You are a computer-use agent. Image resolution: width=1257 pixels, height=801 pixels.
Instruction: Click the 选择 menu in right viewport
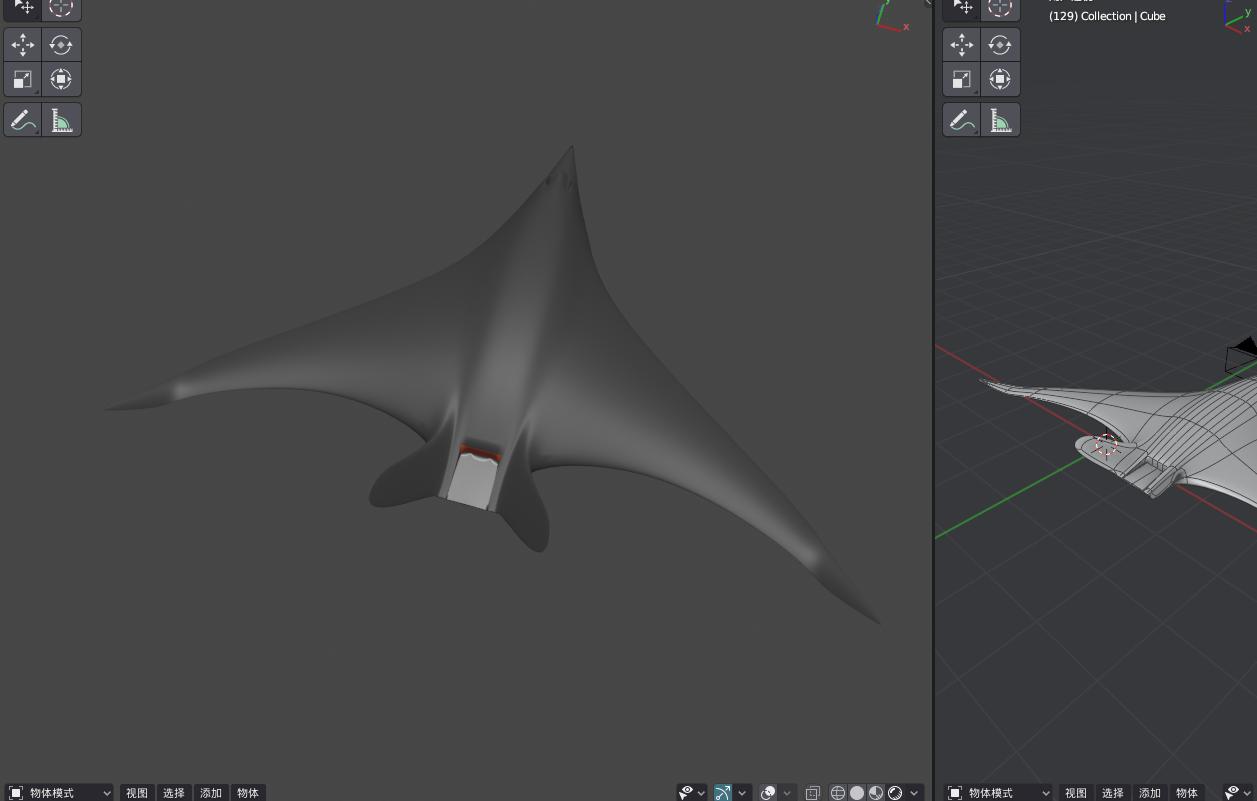(1112, 793)
